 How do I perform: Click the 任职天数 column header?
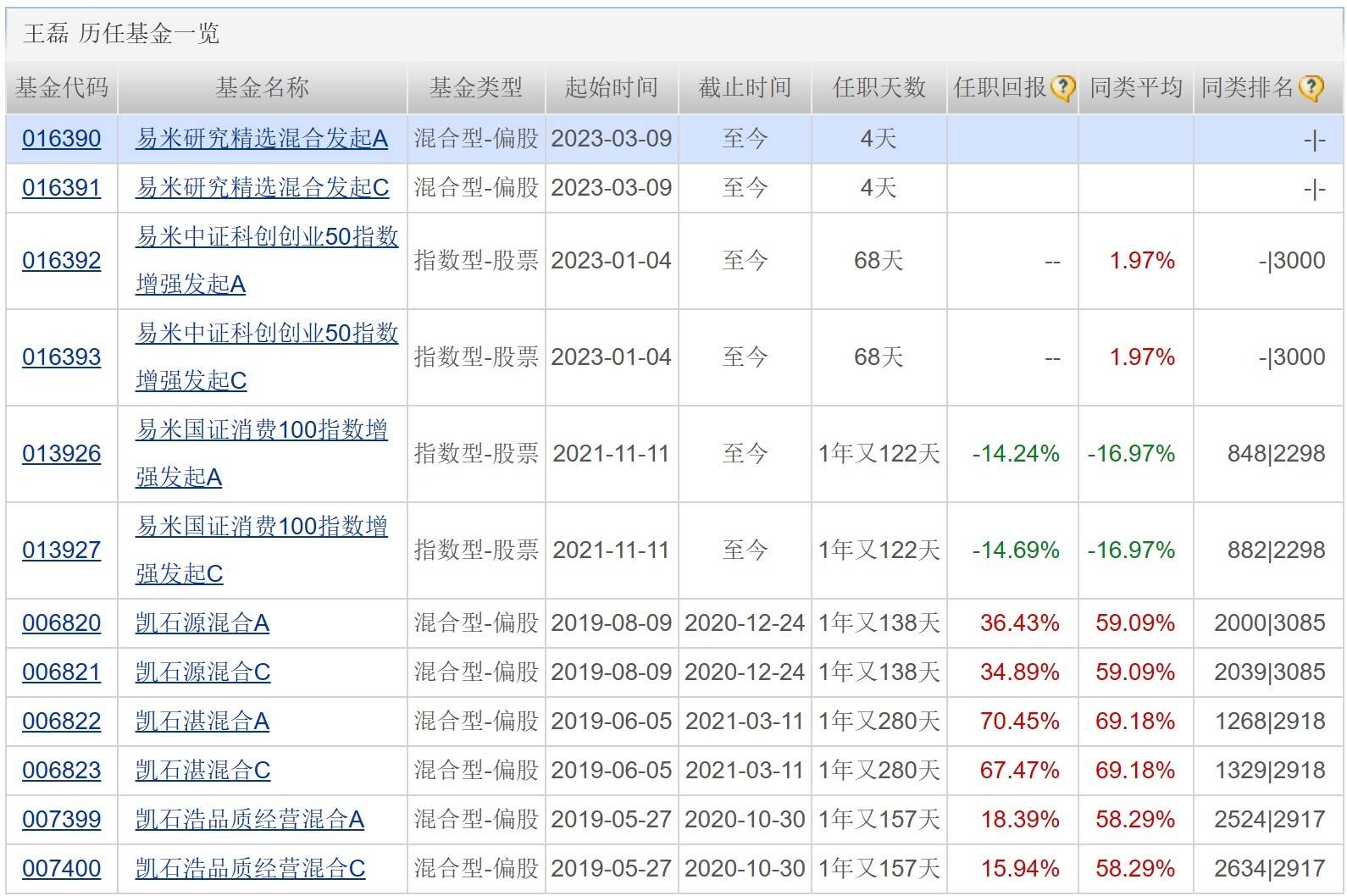click(x=879, y=87)
